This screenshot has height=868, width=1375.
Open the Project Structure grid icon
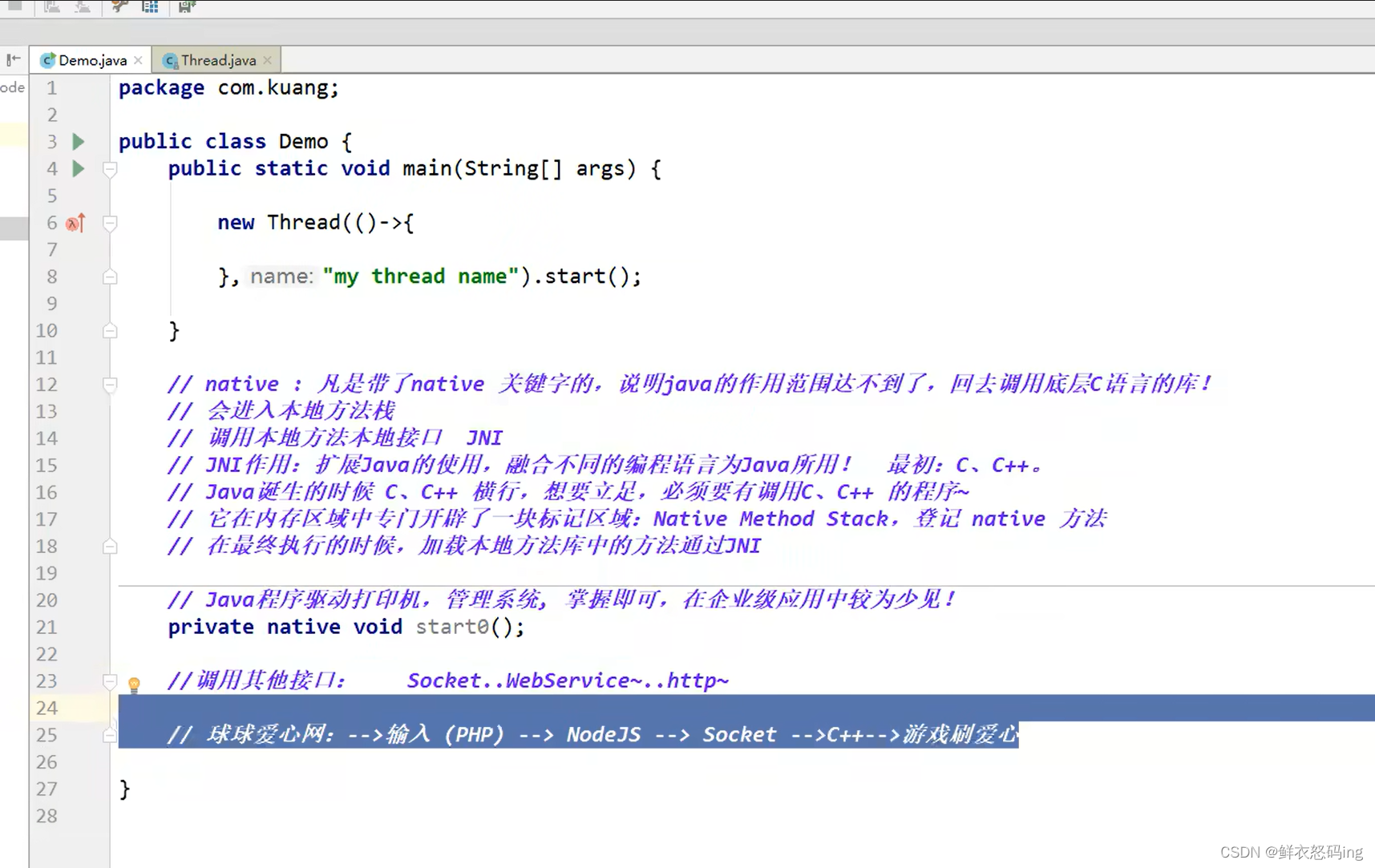coord(150,7)
